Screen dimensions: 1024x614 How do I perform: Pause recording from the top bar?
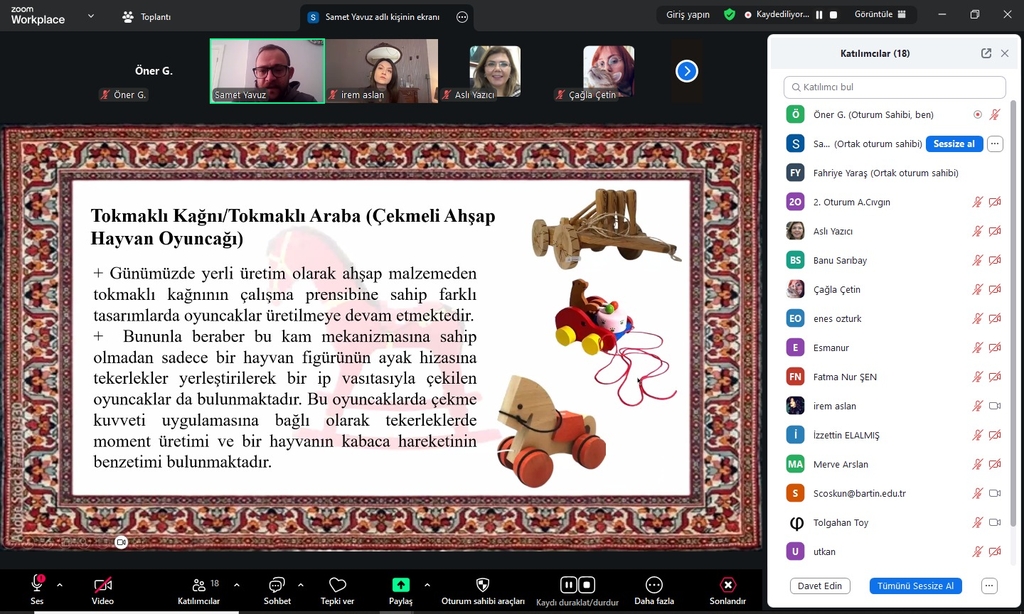pyautogui.click(x=819, y=15)
